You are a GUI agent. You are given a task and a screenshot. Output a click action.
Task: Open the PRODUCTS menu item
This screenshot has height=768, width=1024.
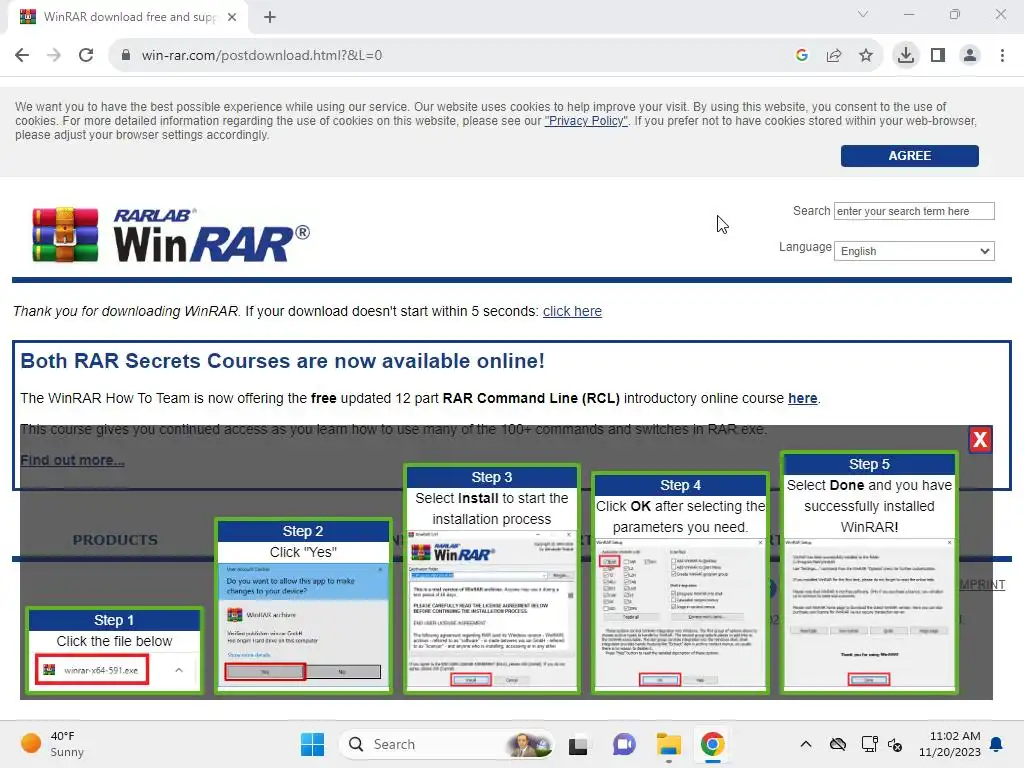(x=115, y=540)
